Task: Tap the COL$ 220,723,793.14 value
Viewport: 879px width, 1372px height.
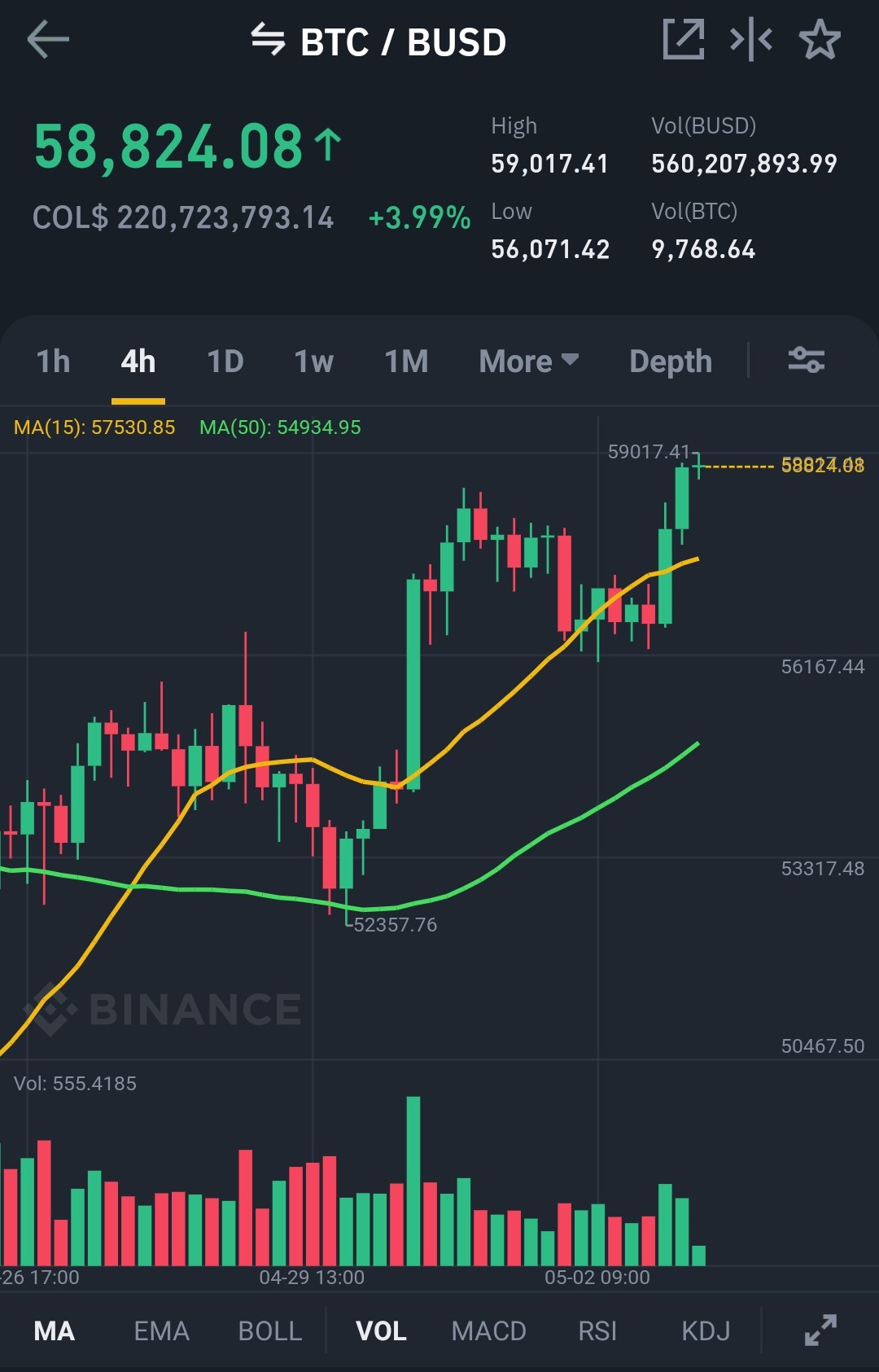Action: tap(183, 217)
